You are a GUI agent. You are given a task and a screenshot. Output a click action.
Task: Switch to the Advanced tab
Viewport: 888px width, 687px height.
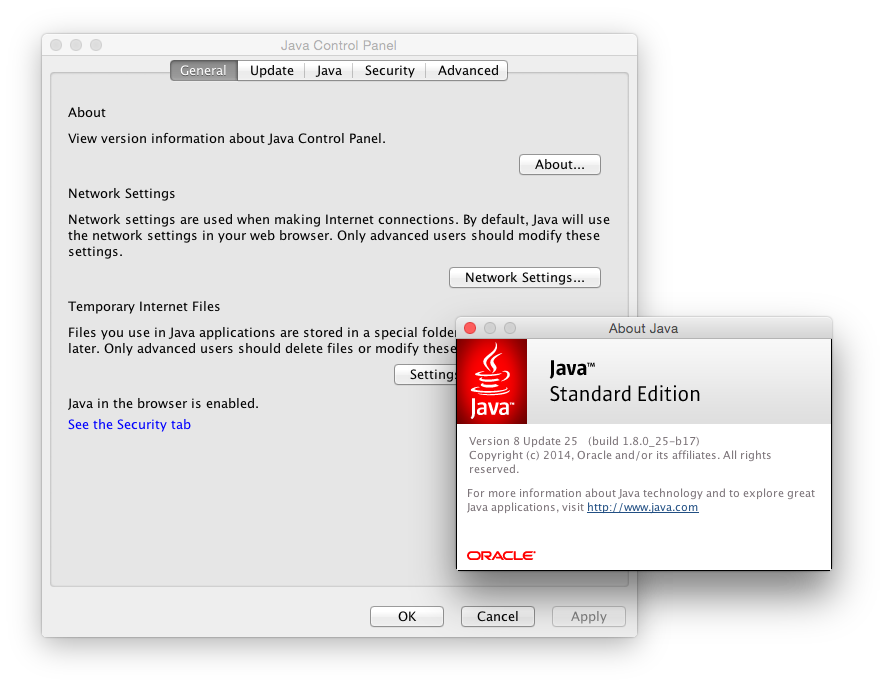(468, 70)
